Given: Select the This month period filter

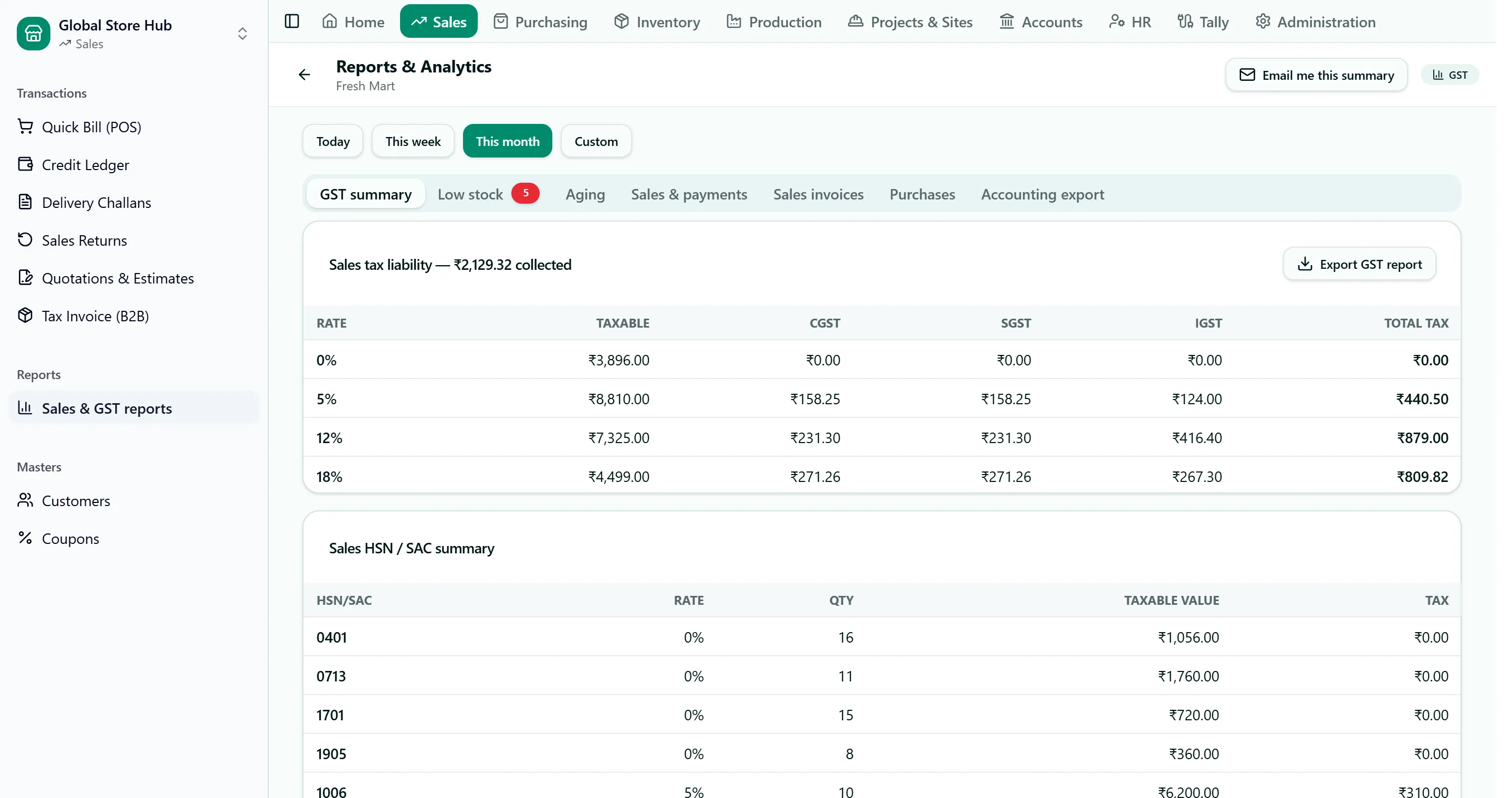Looking at the screenshot, I should pos(508,141).
